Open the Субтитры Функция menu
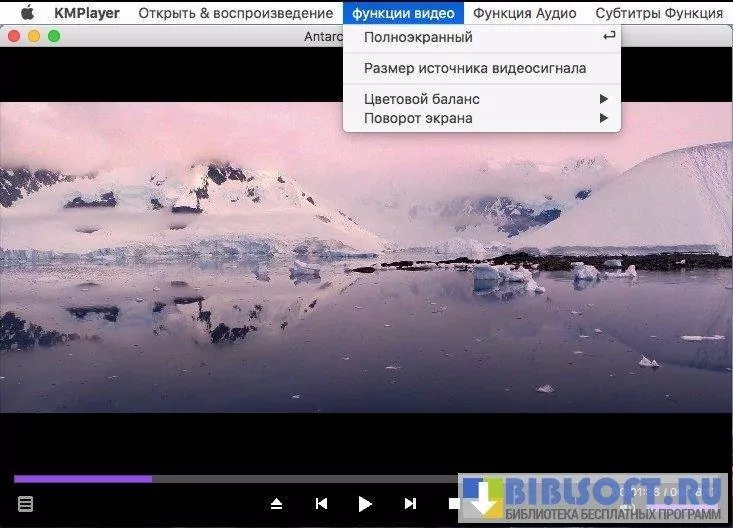Screen dimensions: 733x528 tap(658, 13)
